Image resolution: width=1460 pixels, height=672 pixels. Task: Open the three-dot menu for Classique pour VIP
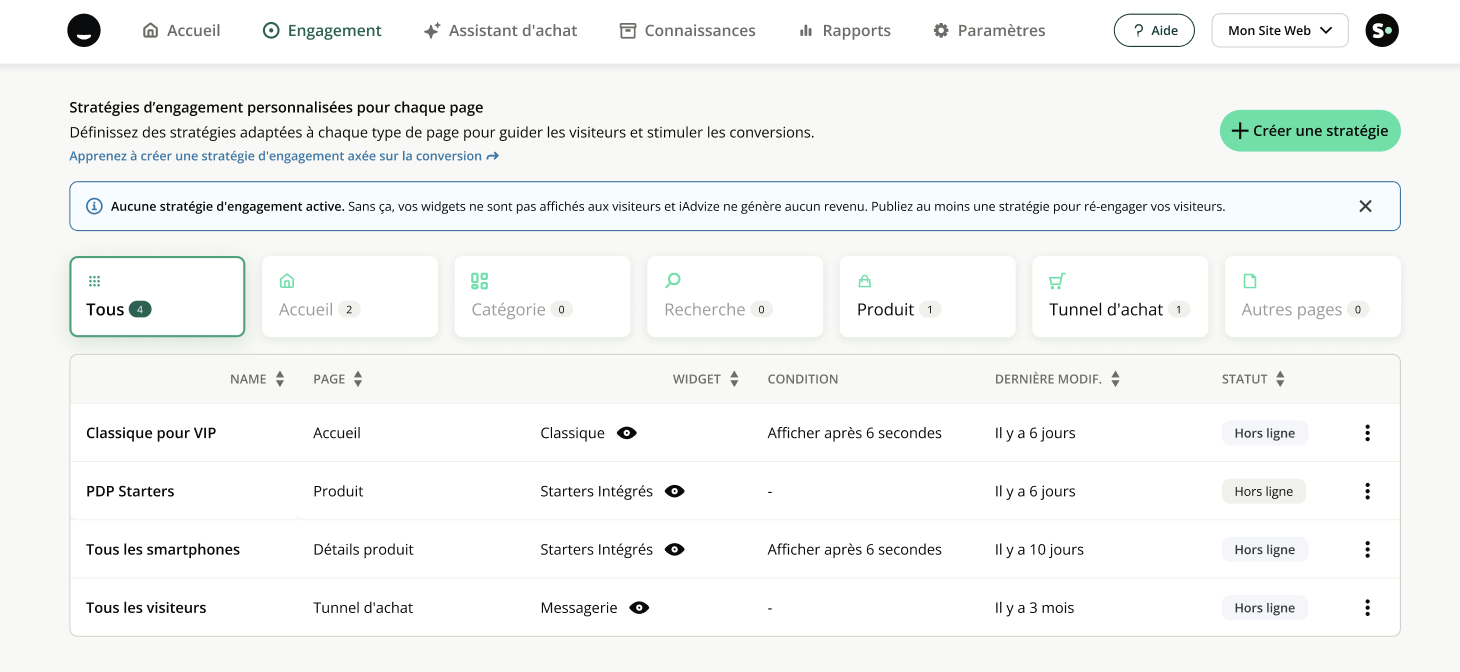click(x=1367, y=433)
